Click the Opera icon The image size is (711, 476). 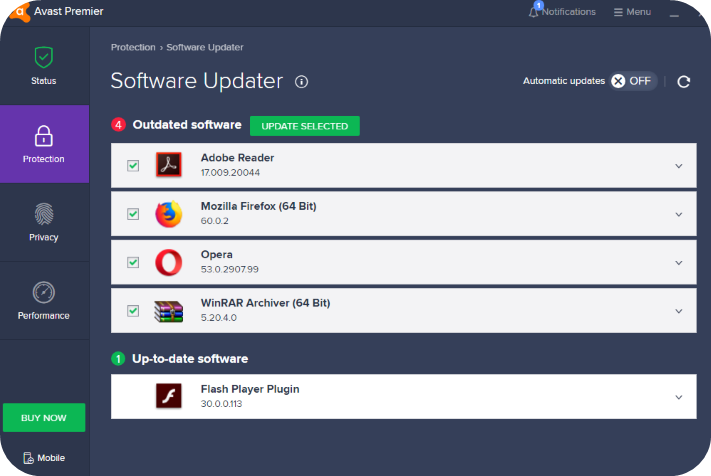[169, 262]
